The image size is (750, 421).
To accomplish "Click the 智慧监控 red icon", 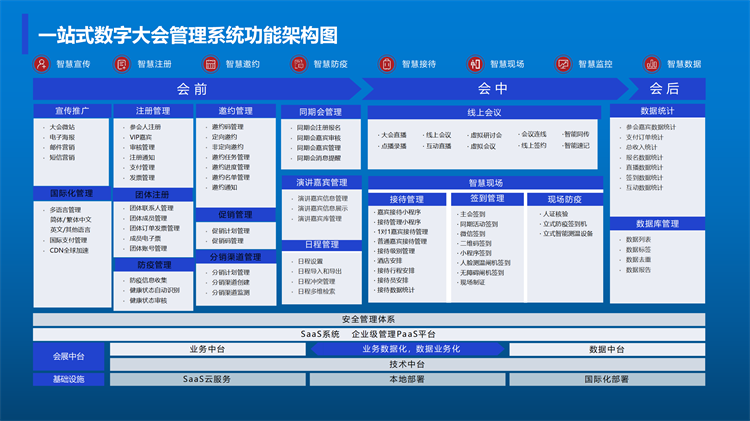I will 563,64.
